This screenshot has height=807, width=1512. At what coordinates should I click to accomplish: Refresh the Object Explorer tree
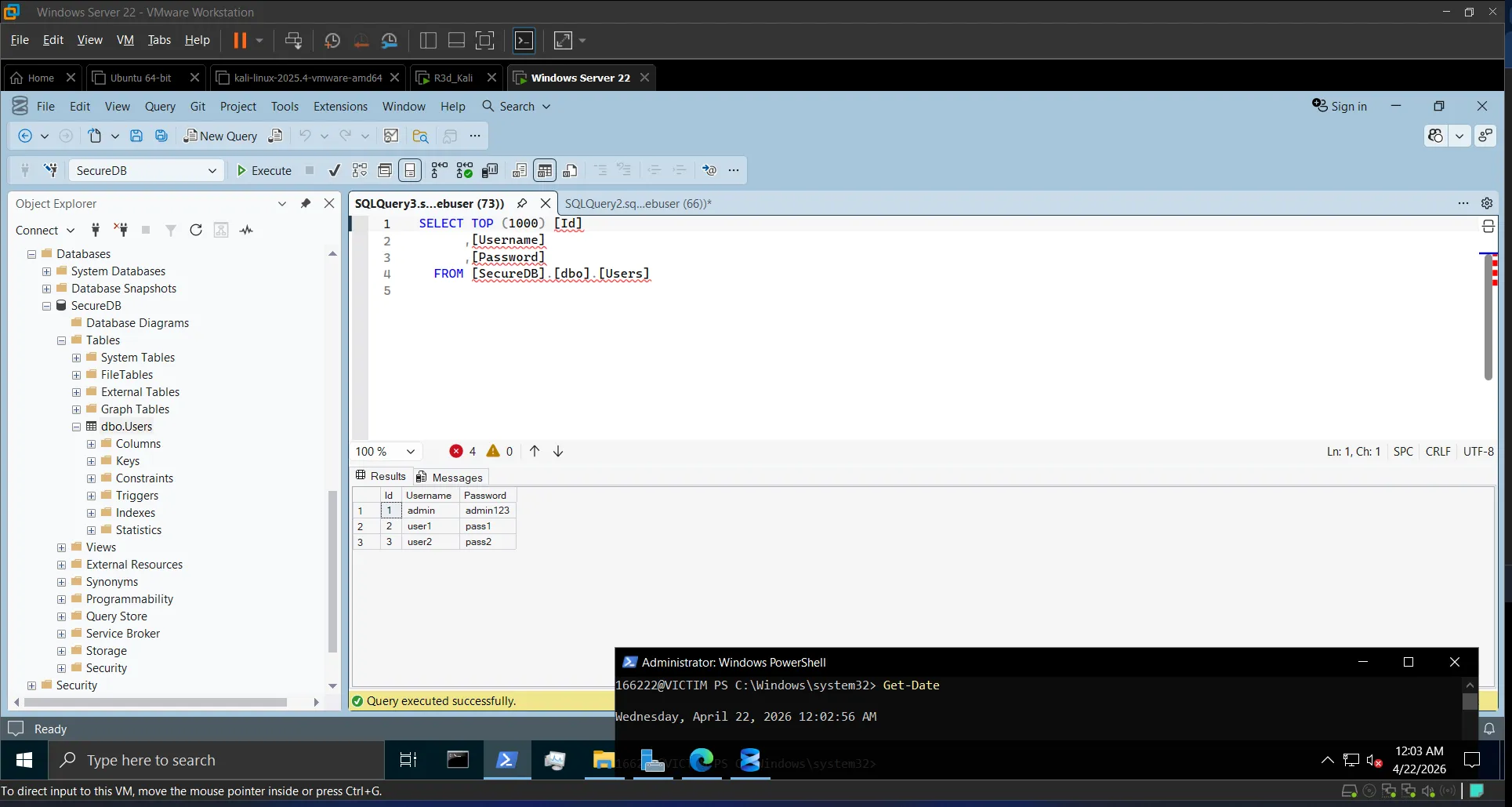[196, 230]
